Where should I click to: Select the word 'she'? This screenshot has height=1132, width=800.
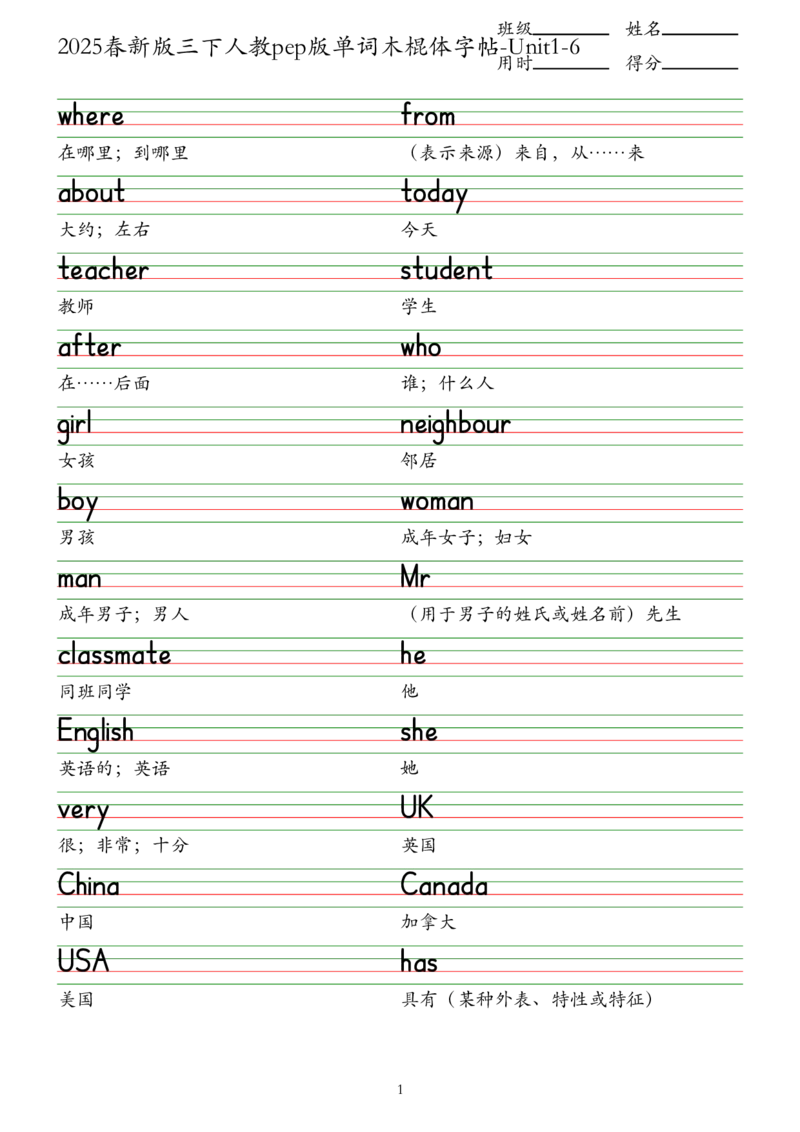(x=420, y=733)
